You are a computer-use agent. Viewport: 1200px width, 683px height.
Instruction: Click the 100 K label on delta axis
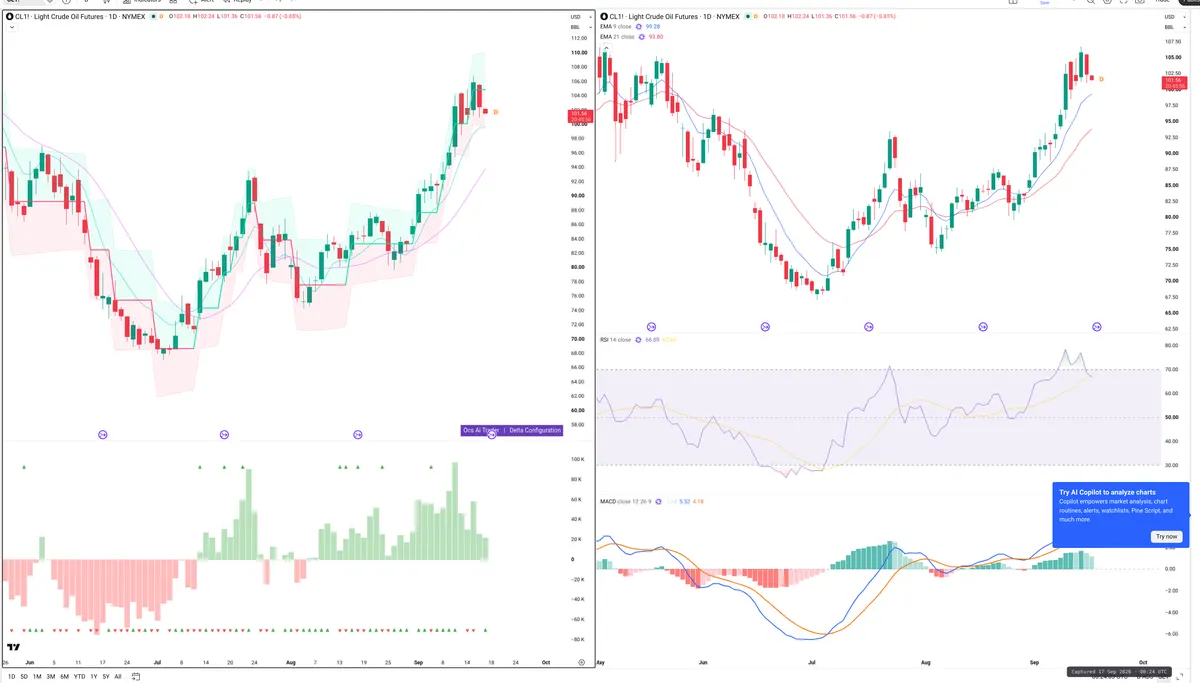[x=578, y=460]
